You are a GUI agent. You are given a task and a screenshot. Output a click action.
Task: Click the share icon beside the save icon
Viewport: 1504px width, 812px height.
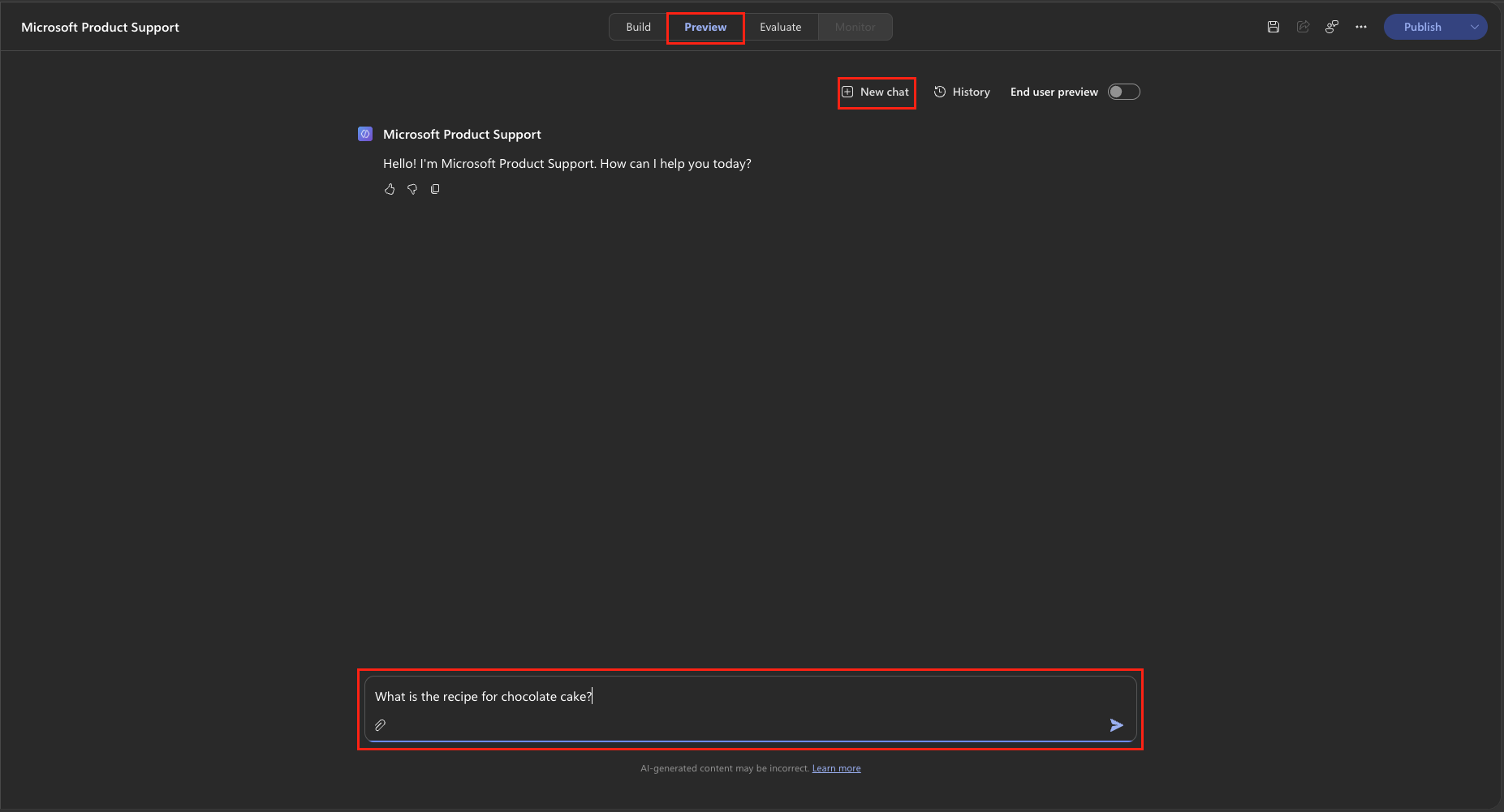(1303, 27)
